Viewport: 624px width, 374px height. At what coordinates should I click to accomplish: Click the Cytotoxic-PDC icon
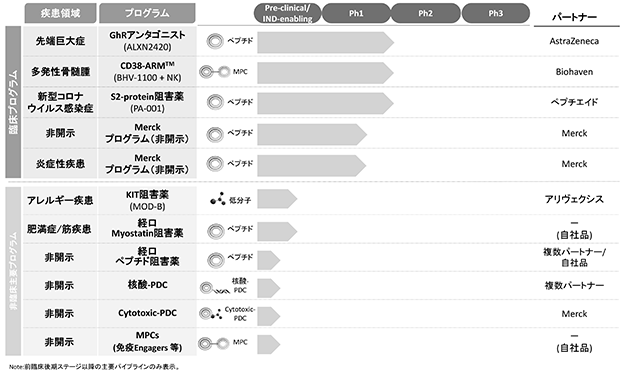[x=211, y=314]
